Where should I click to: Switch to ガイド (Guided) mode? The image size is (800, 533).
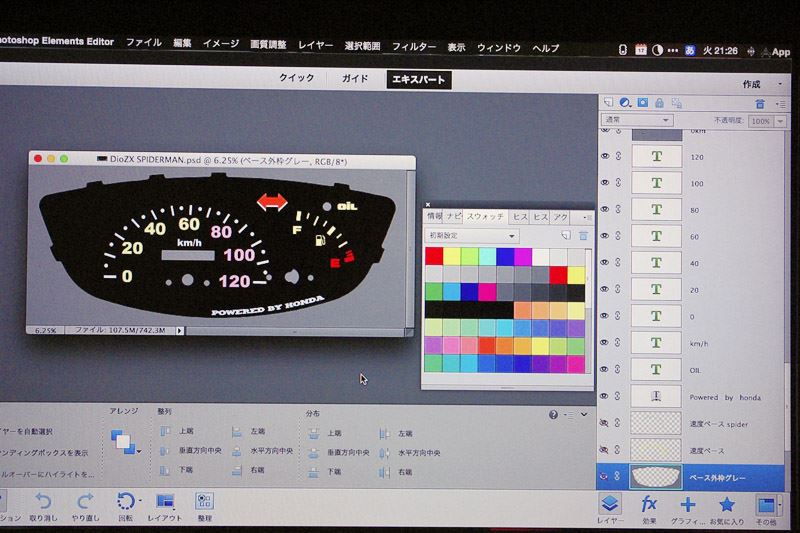355,79
